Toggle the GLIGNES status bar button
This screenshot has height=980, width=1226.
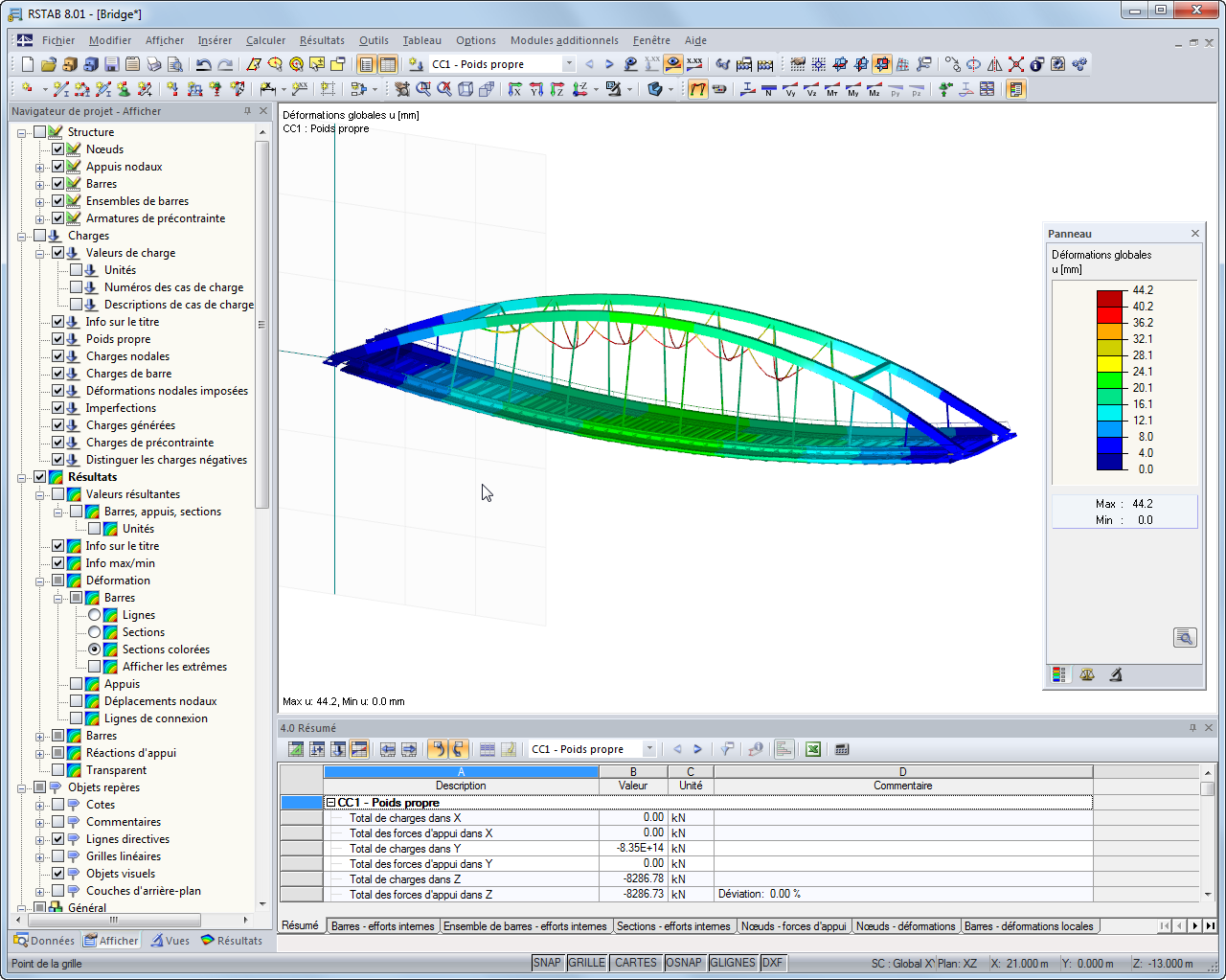pos(733,963)
